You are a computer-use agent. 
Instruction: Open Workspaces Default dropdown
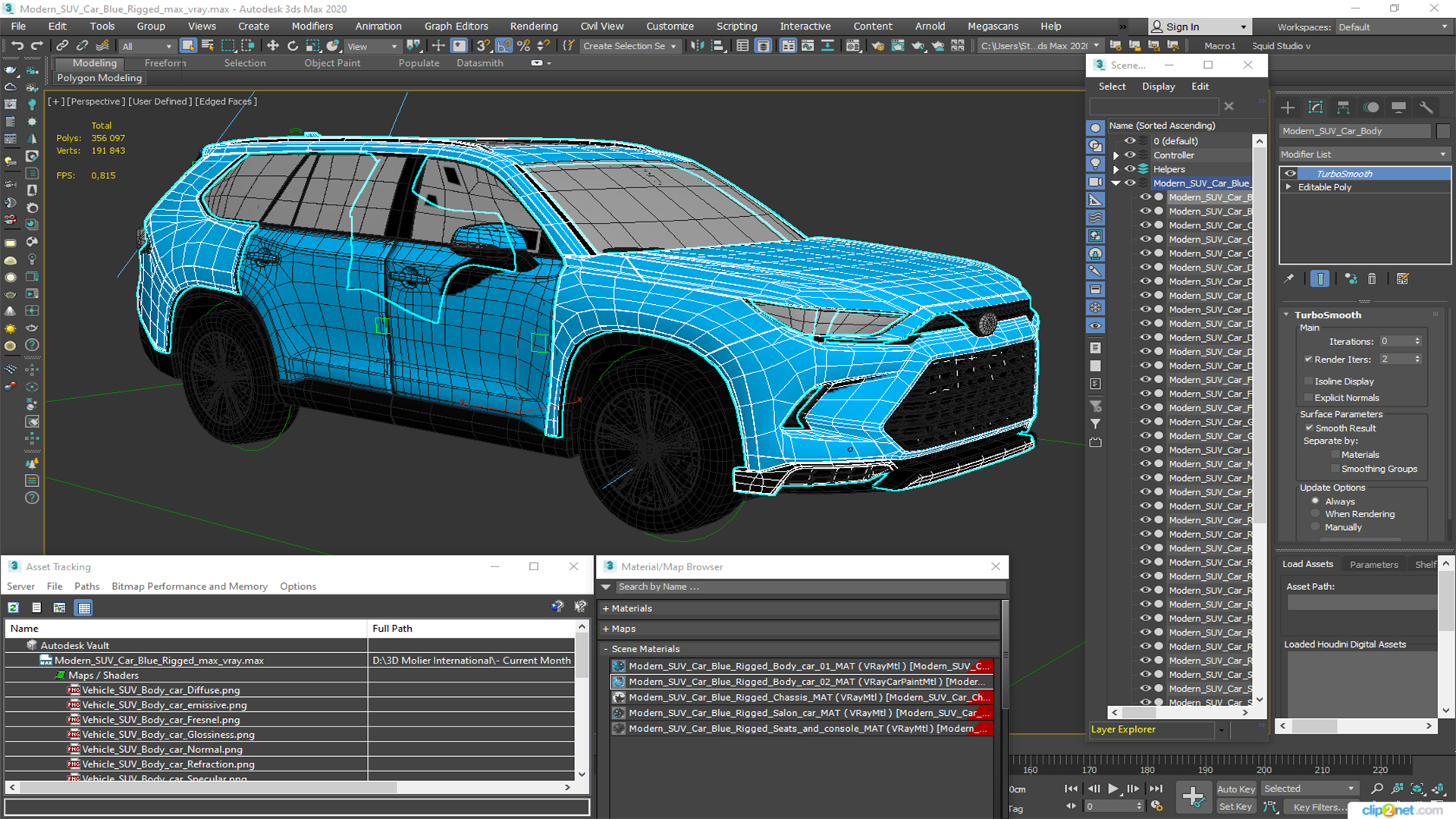[x=1393, y=27]
